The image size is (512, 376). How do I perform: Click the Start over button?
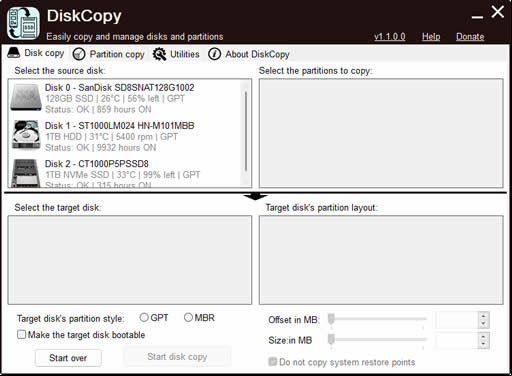click(68, 358)
